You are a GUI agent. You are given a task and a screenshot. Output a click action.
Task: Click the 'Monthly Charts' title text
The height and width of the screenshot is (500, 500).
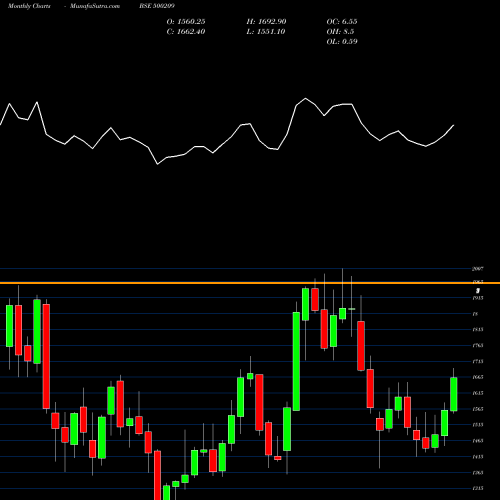pyautogui.click(x=29, y=6)
